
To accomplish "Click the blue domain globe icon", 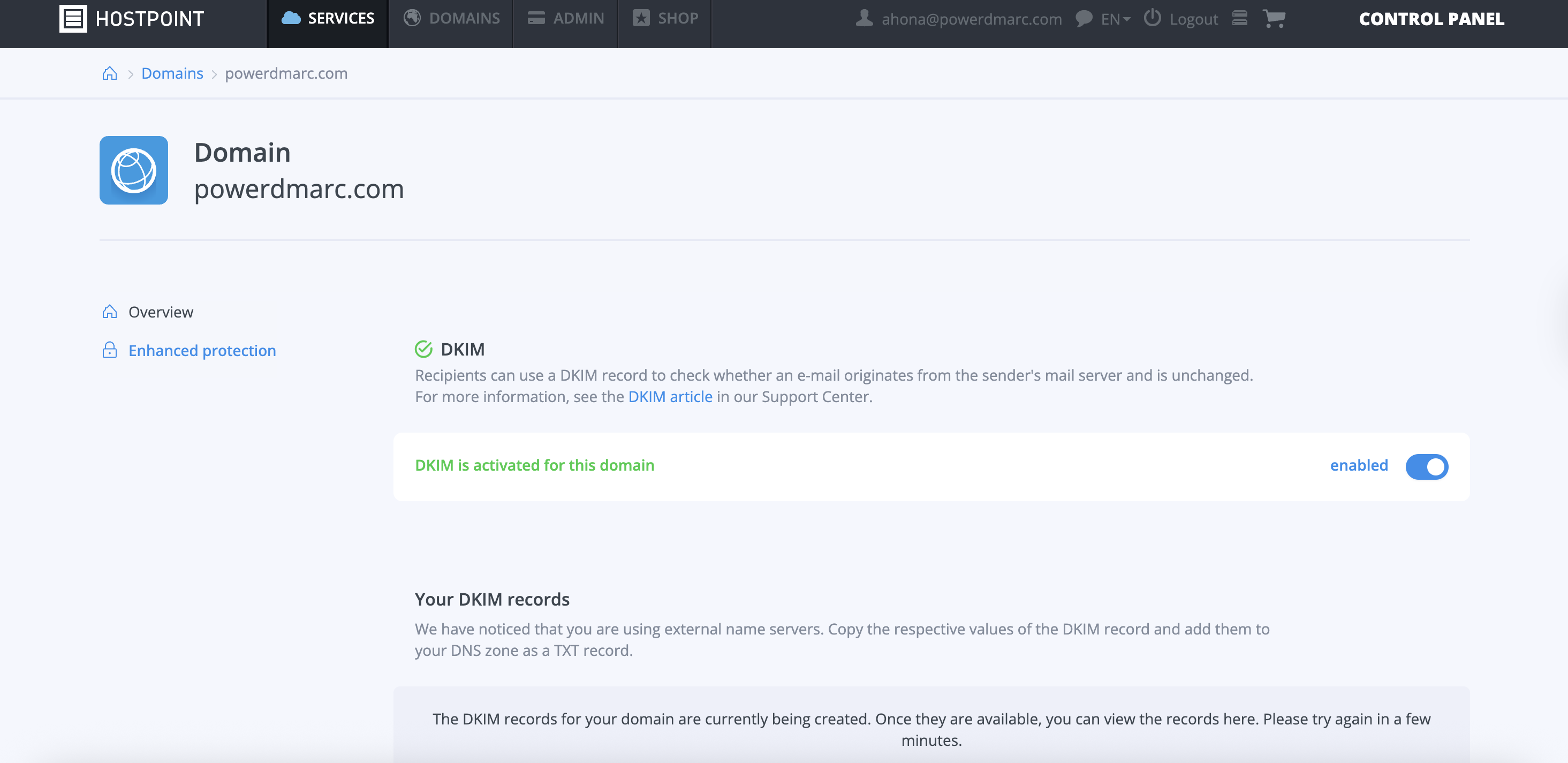I will (134, 170).
